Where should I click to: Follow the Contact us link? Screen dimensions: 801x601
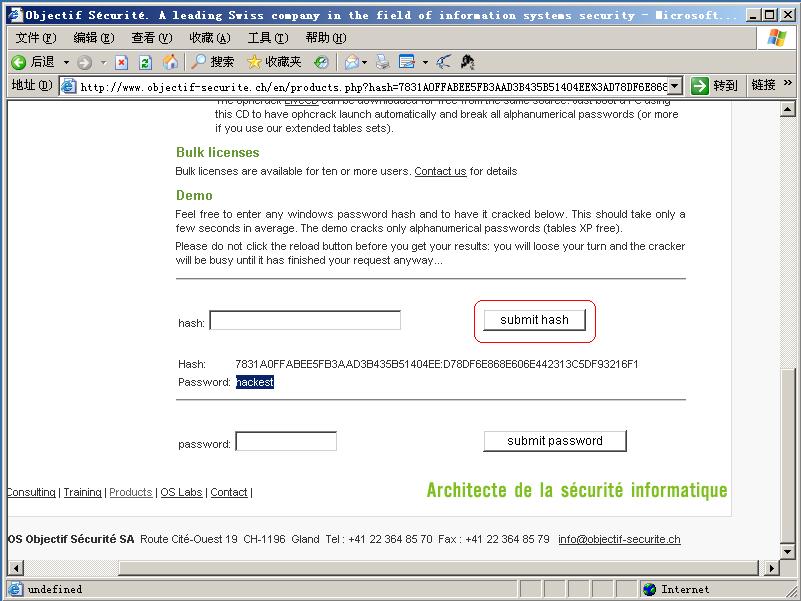[x=440, y=171]
